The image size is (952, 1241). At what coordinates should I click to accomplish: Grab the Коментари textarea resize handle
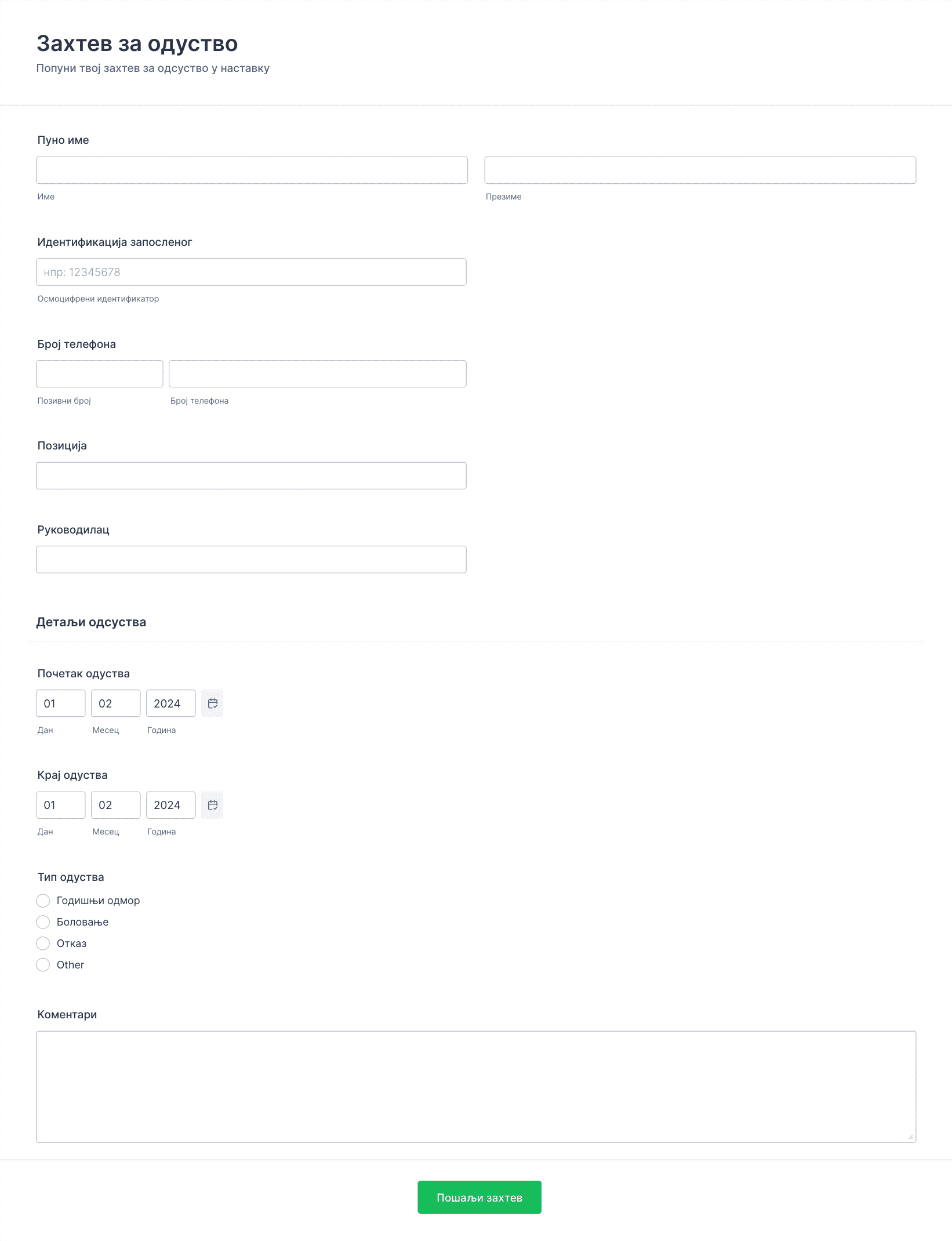pyautogui.click(x=910, y=1137)
